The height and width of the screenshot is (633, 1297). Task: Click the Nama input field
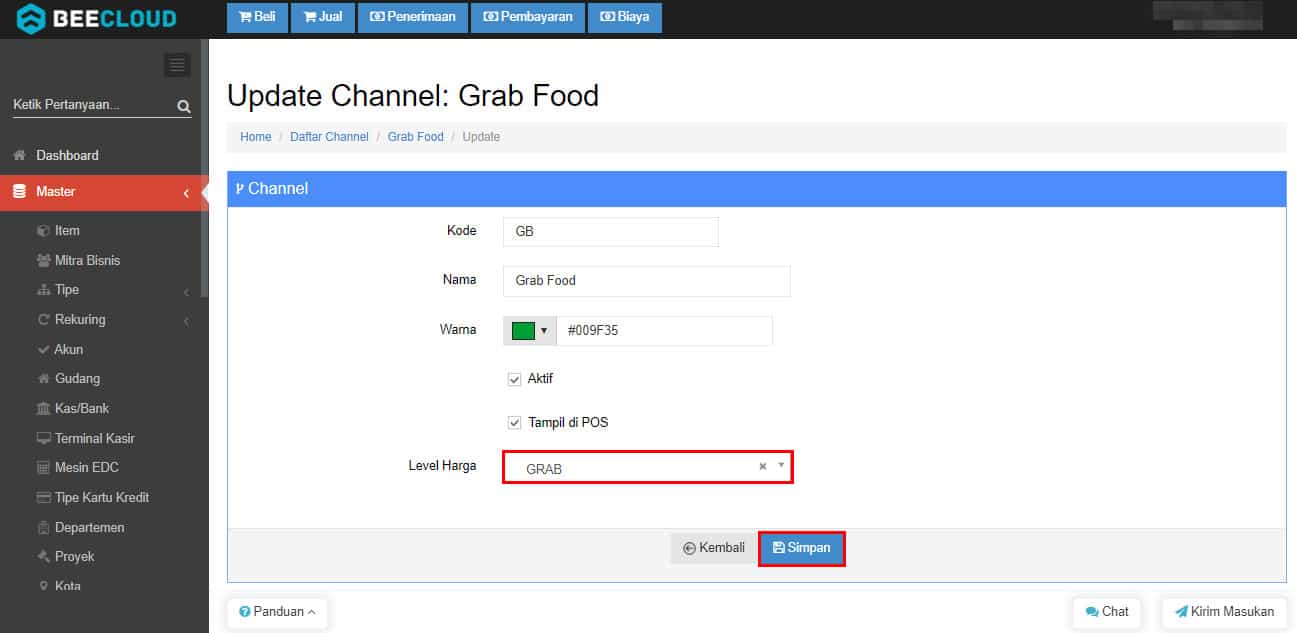646,281
